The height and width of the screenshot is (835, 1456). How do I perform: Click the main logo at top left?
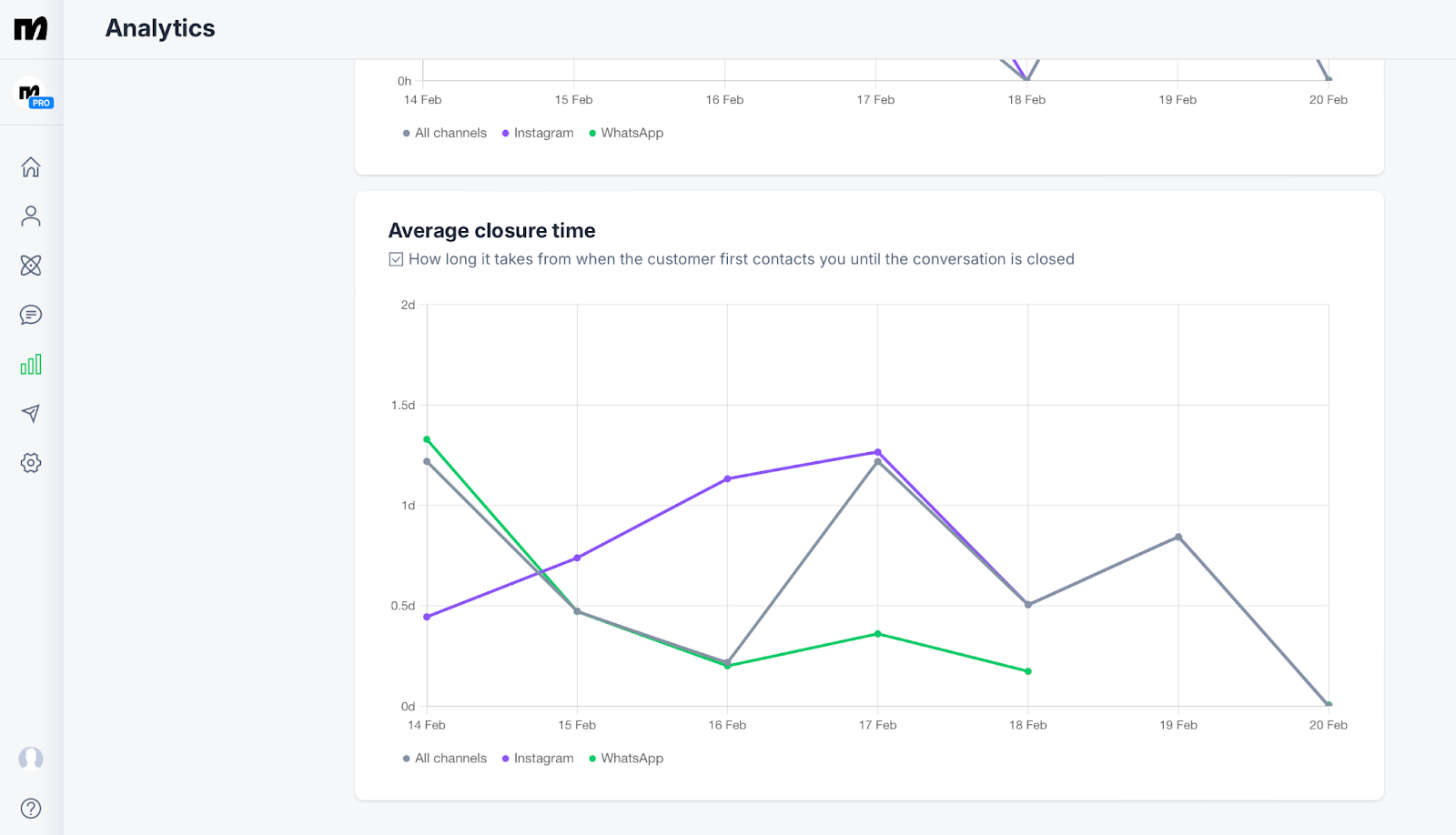[x=31, y=29]
